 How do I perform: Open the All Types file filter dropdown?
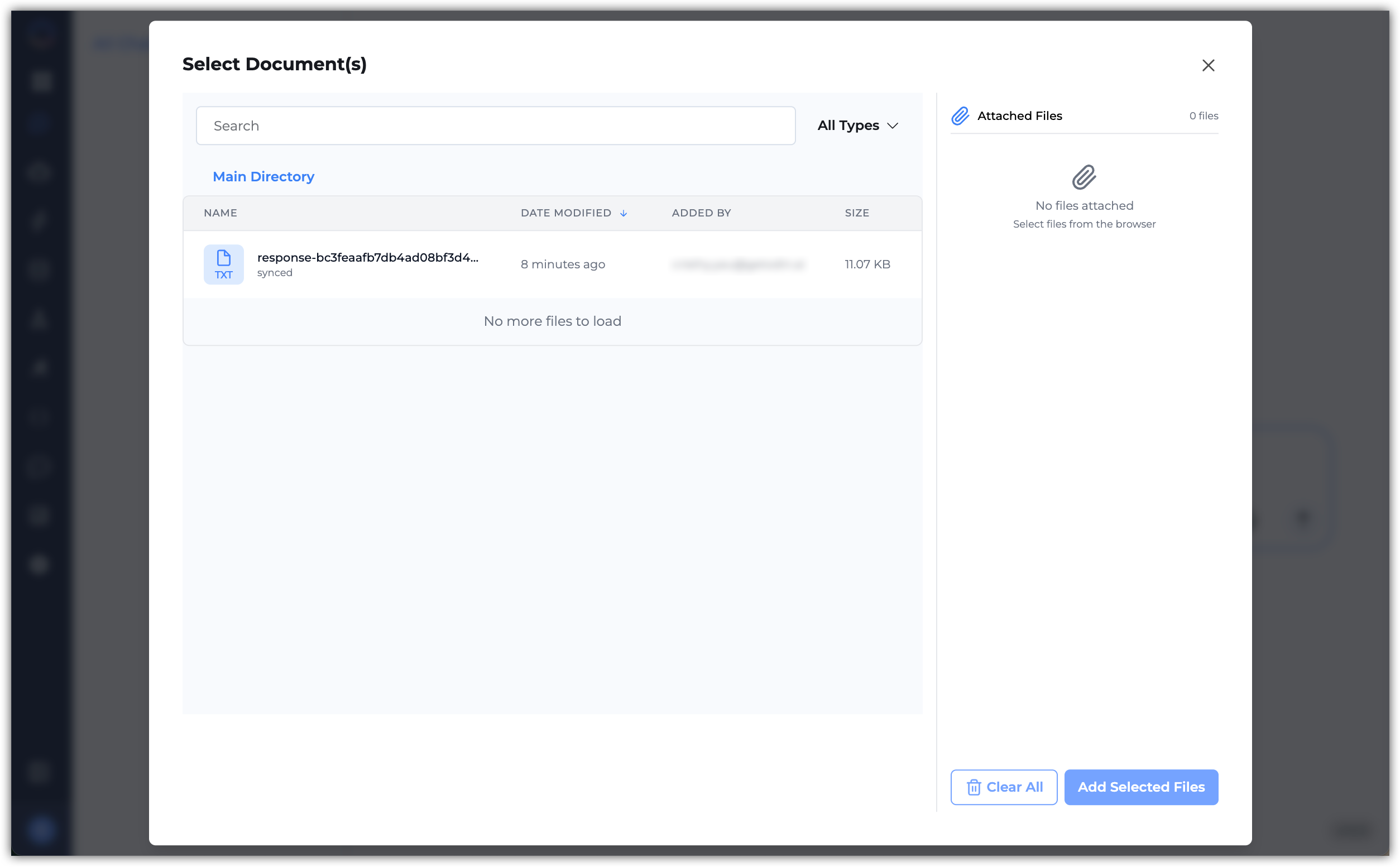pos(857,125)
